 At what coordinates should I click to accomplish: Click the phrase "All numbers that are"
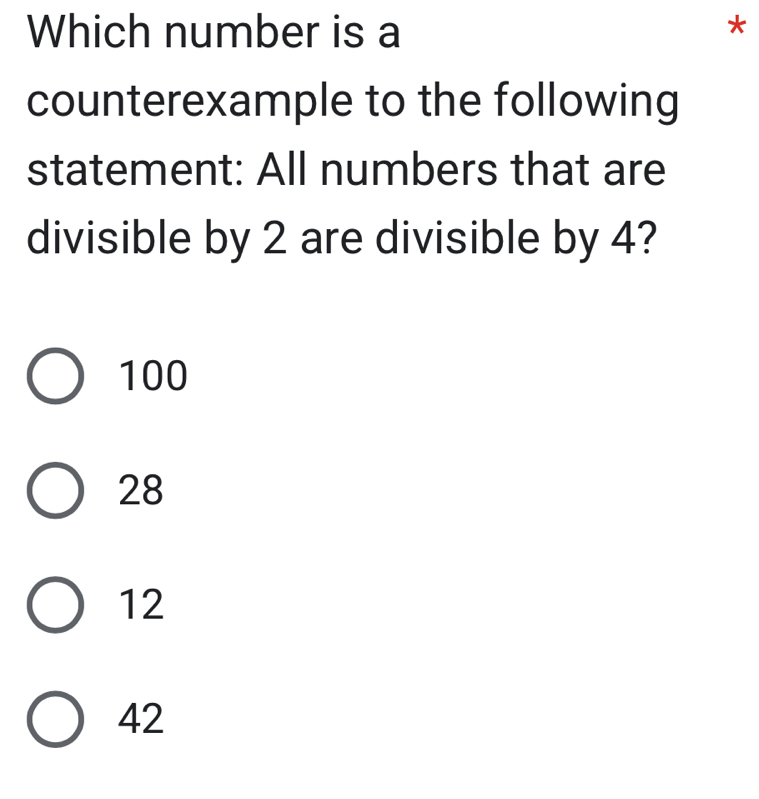click(461, 170)
